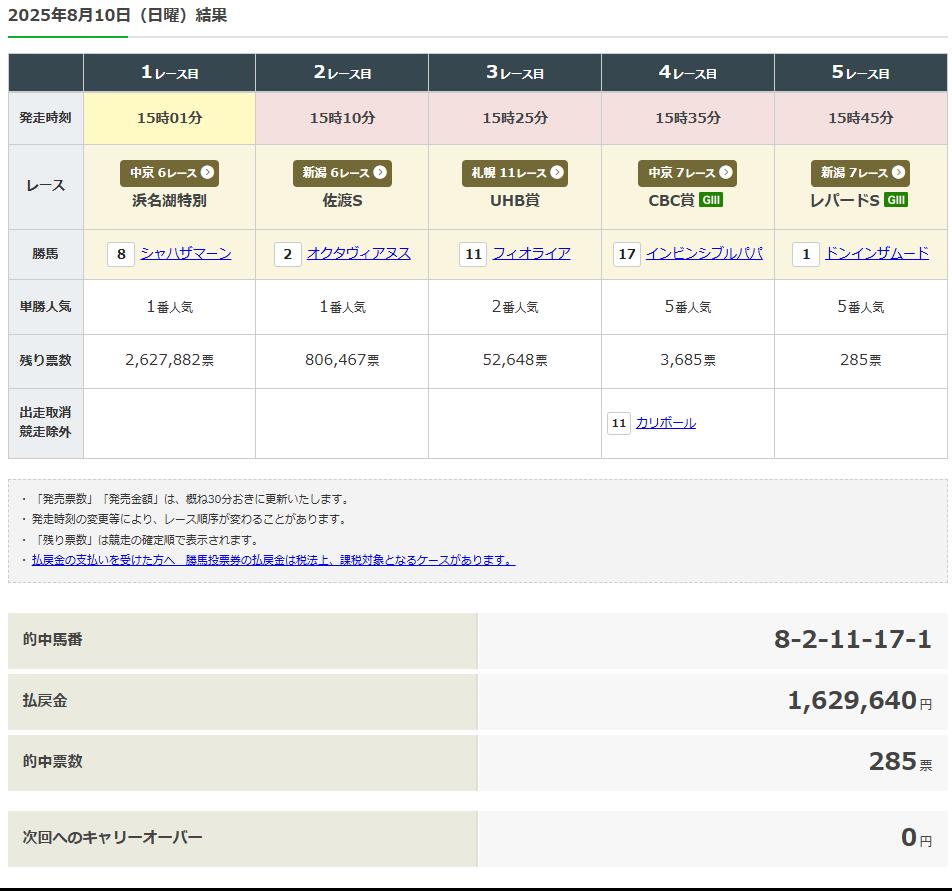
Task: Click race name CBC賞
Action: (x=672, y=200)
